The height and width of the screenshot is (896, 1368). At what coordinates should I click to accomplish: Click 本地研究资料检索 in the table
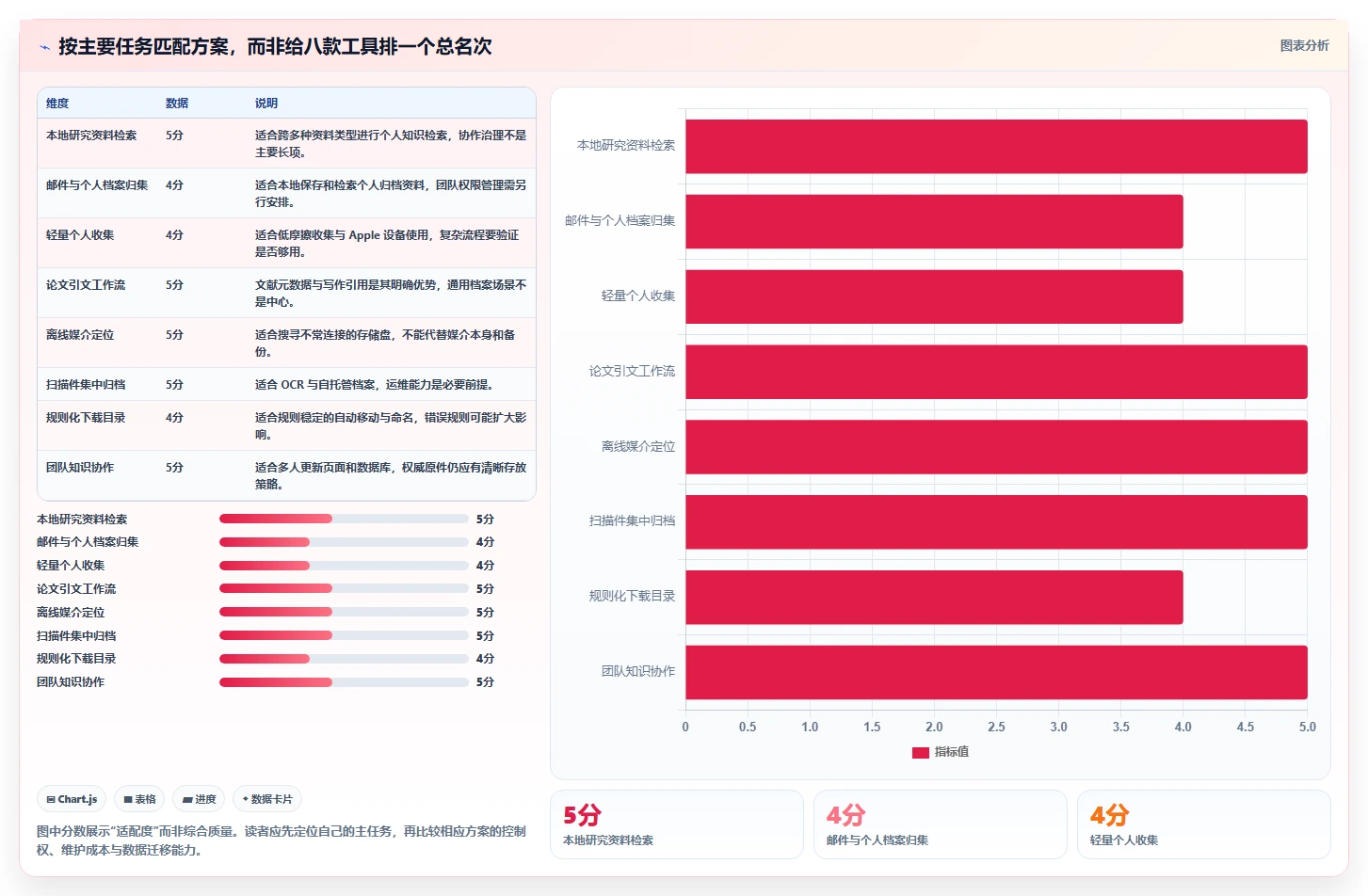[x=91, y=136]
